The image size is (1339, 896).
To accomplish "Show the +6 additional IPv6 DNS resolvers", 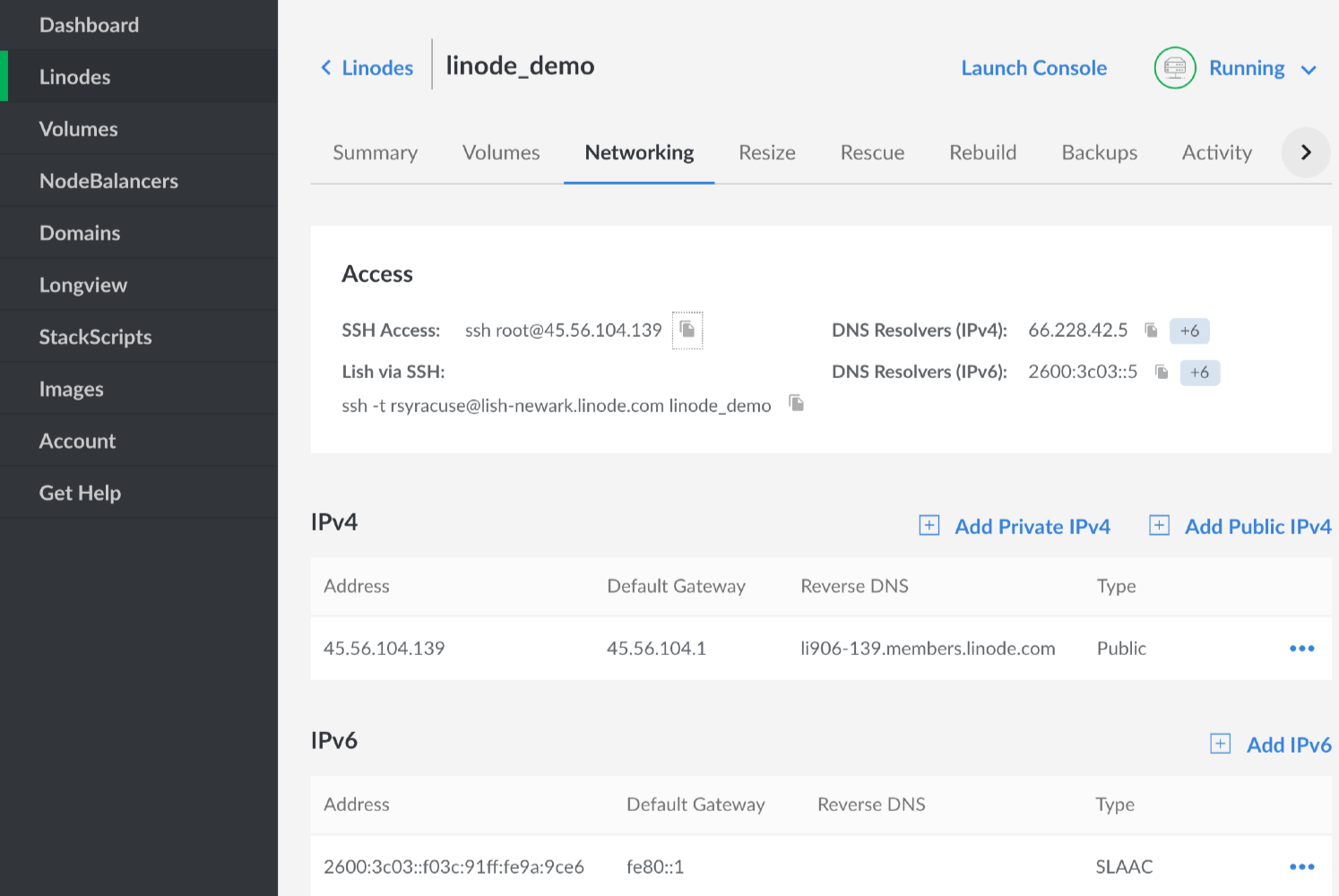I will coord(1199,372).
